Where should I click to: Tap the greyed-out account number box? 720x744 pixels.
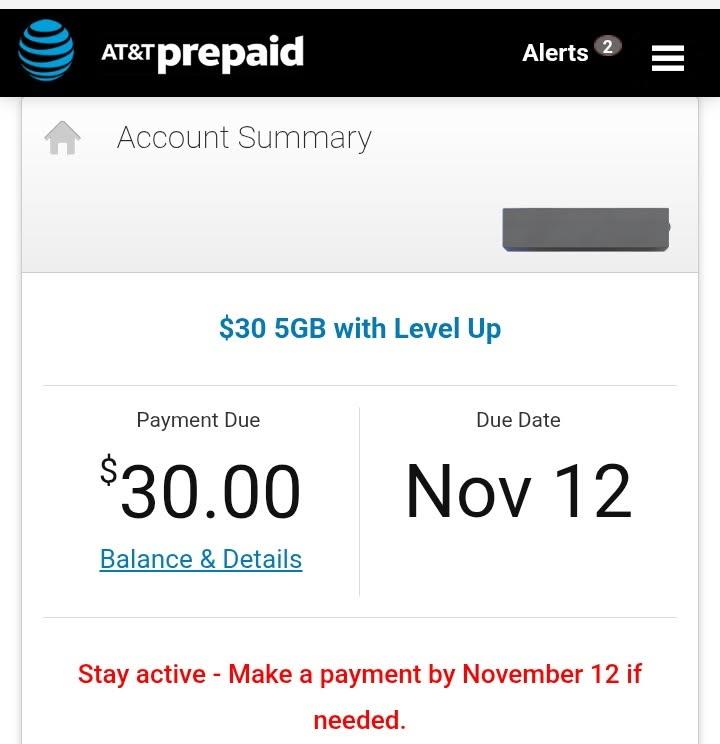(x=585, y=229)
